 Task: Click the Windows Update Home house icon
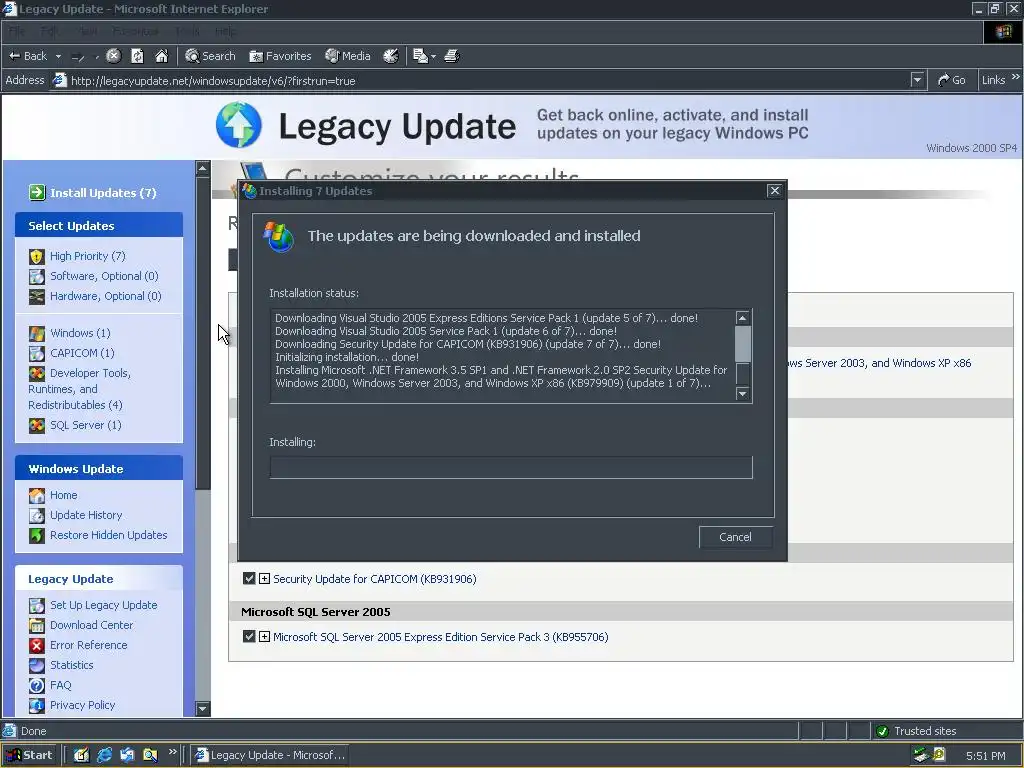click(37, 495)
